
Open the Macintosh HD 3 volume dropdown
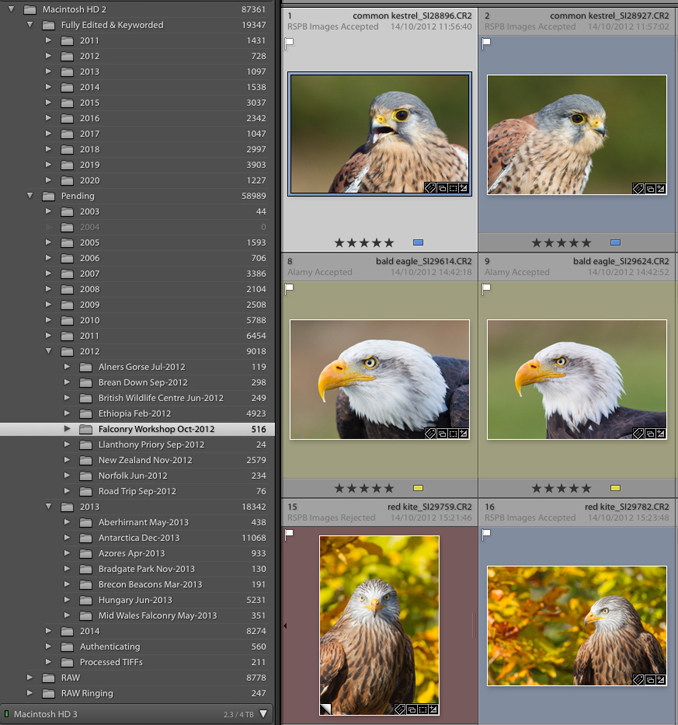pyautogui.click(x=263, y=713)
